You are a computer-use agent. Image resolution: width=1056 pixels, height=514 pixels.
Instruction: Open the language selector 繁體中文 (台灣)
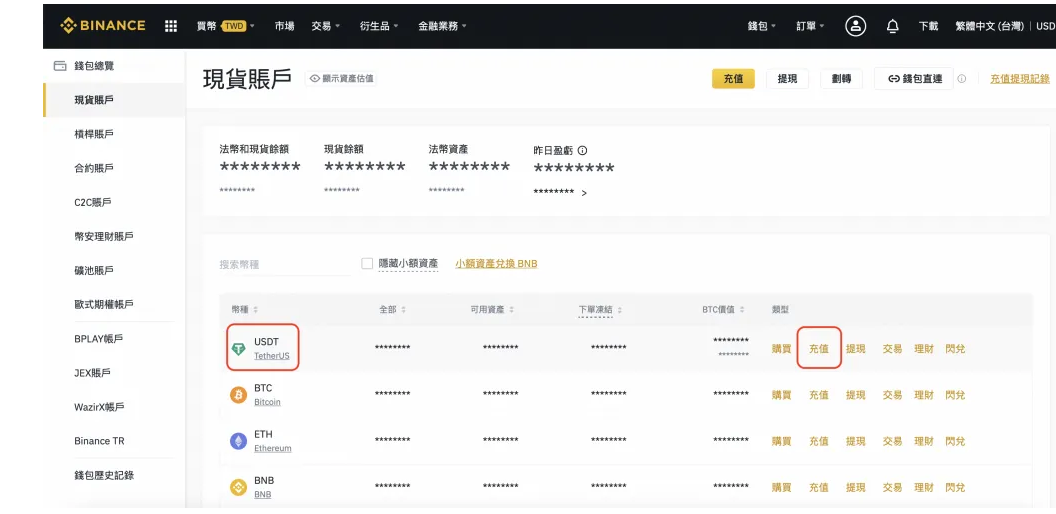click(989, 26)
